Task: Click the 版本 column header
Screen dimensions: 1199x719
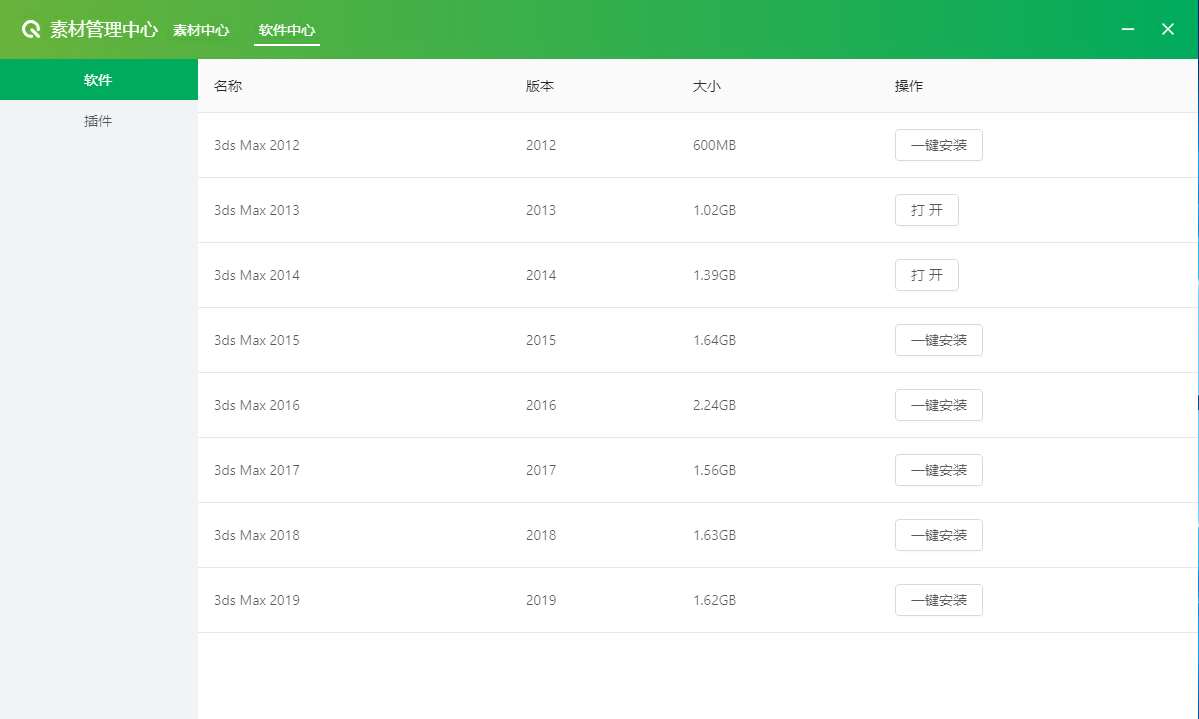Action: [540, 86]
